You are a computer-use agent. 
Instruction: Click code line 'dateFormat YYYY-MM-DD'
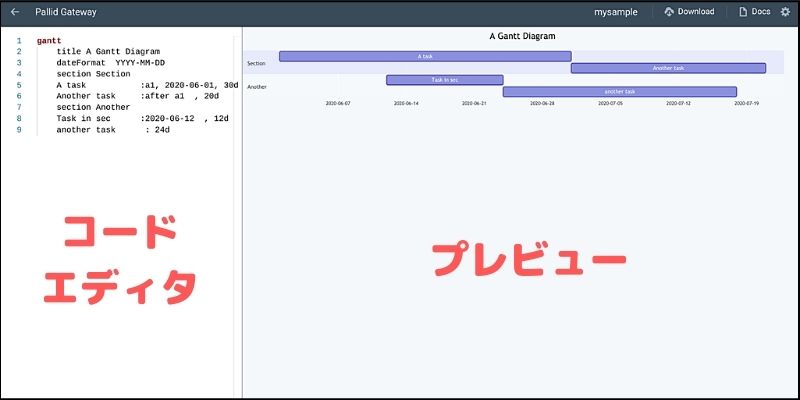(111, 63)
